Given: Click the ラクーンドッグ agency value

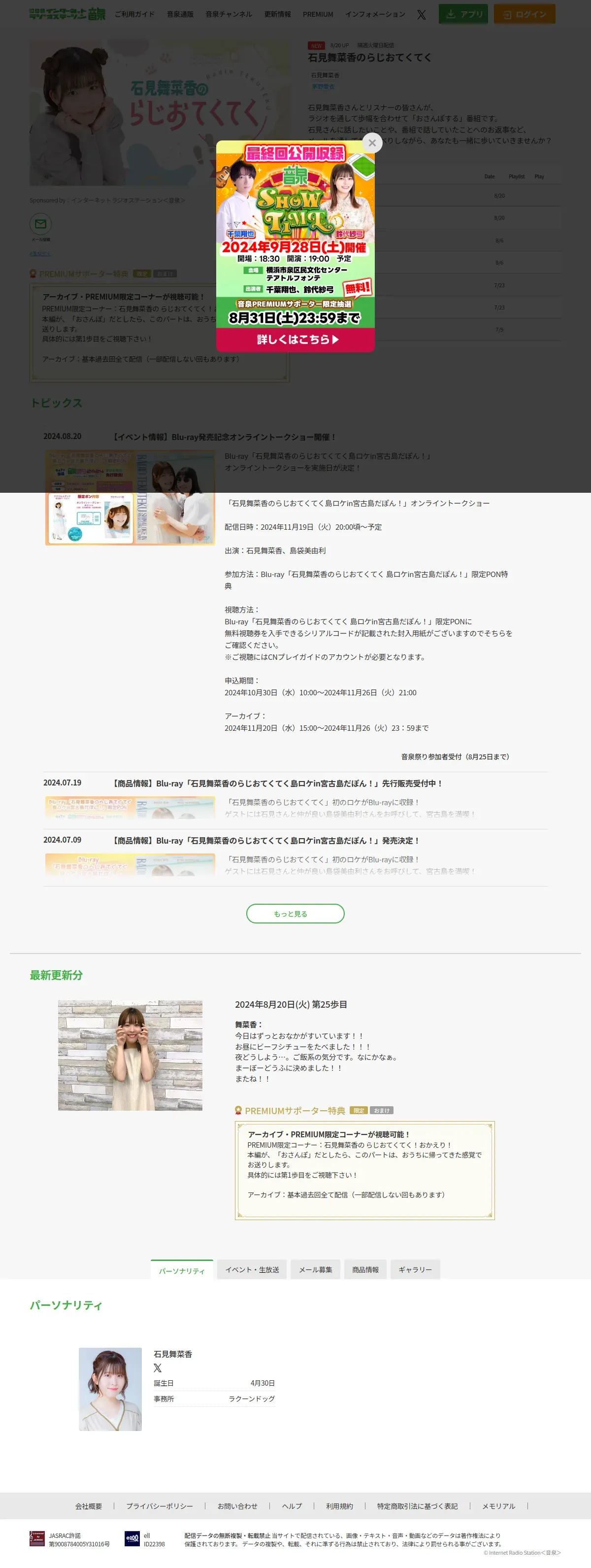Looking at the screenshot, I should 252,1399.
